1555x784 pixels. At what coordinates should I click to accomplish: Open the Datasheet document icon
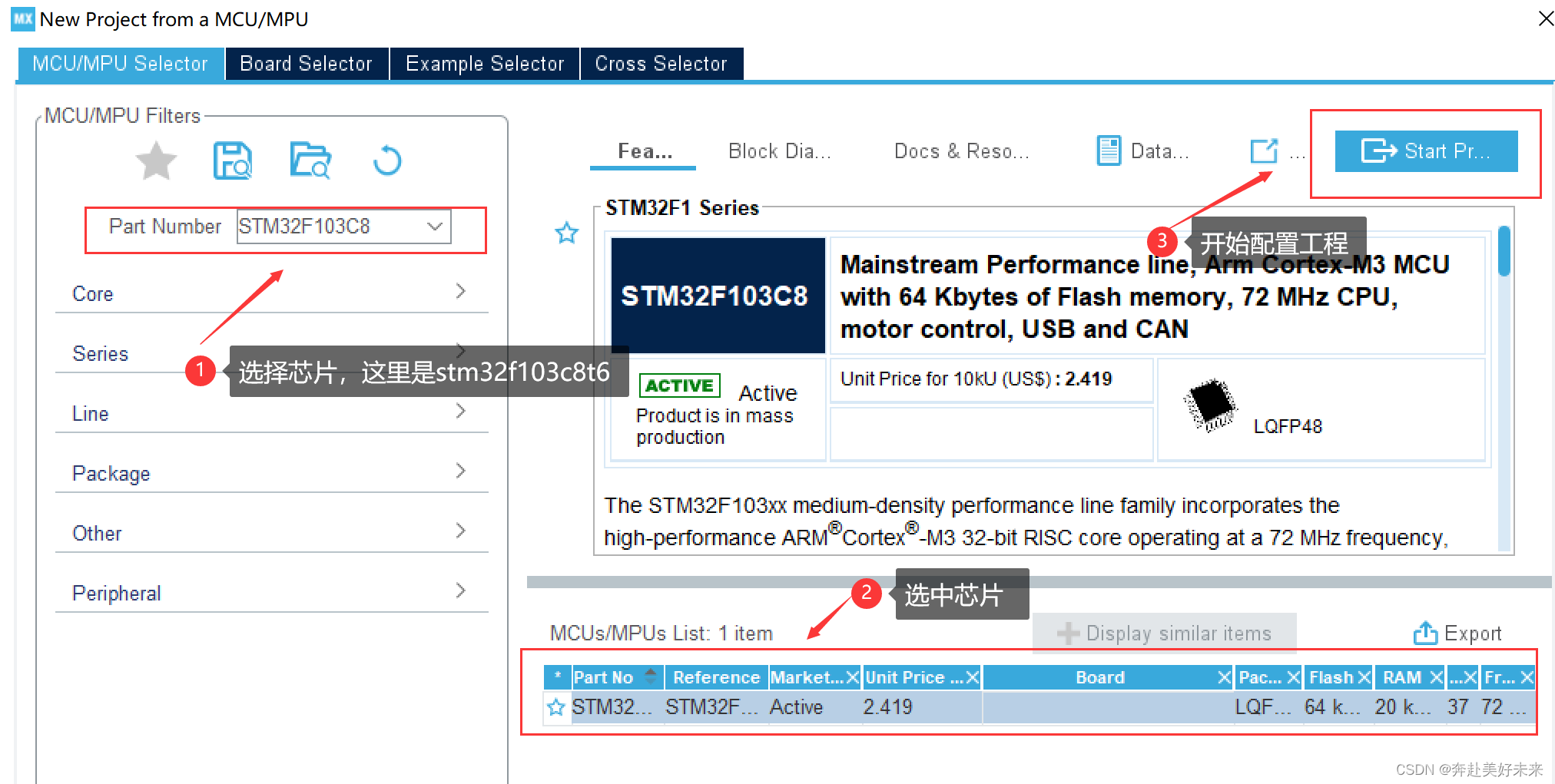click(x=1108, y=151)
